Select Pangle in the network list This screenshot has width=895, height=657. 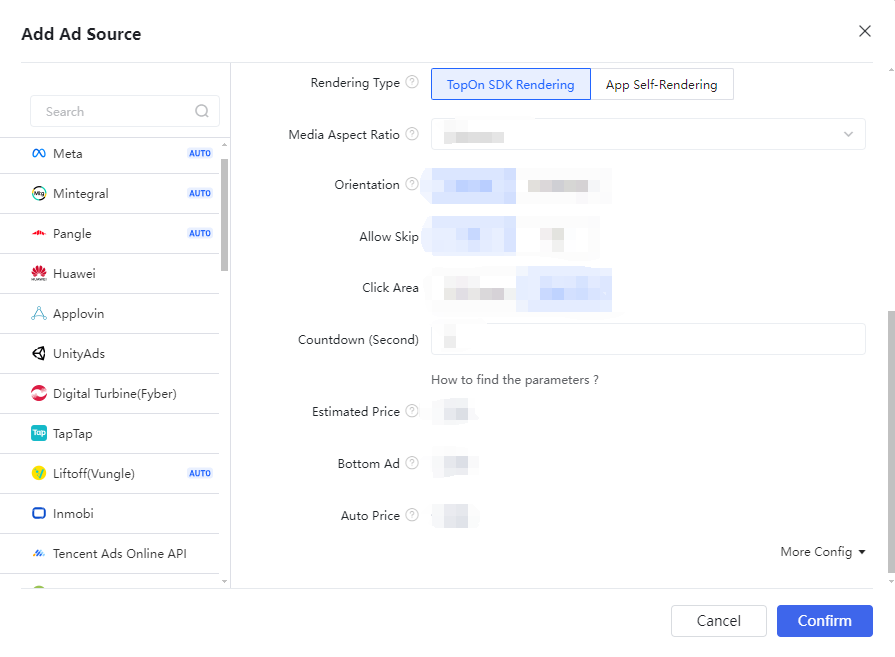click(x=72, y=234)
